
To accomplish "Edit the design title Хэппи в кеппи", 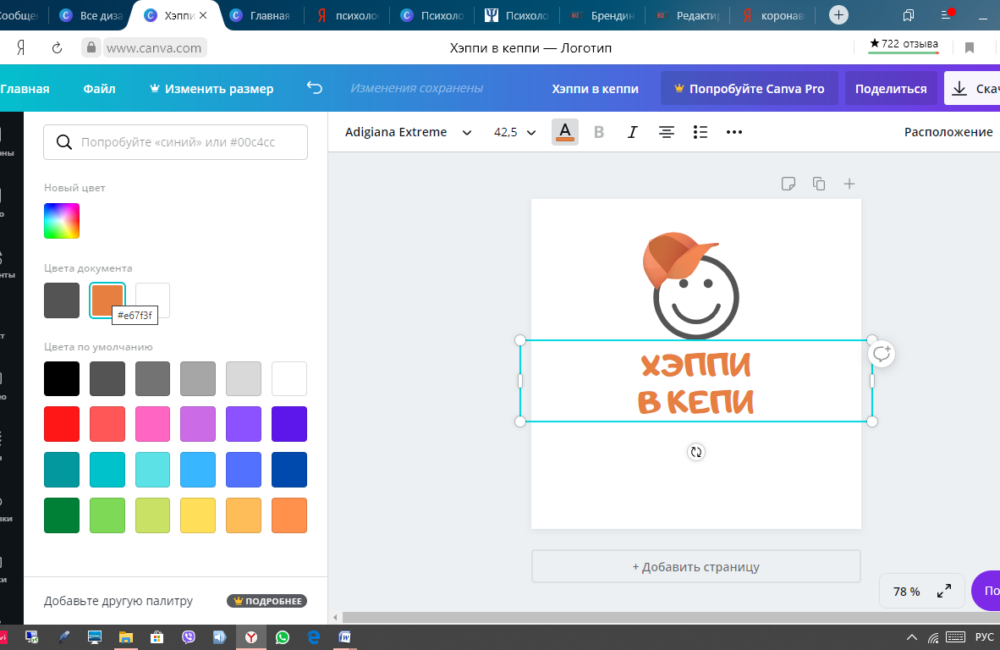I will [594, 89].
